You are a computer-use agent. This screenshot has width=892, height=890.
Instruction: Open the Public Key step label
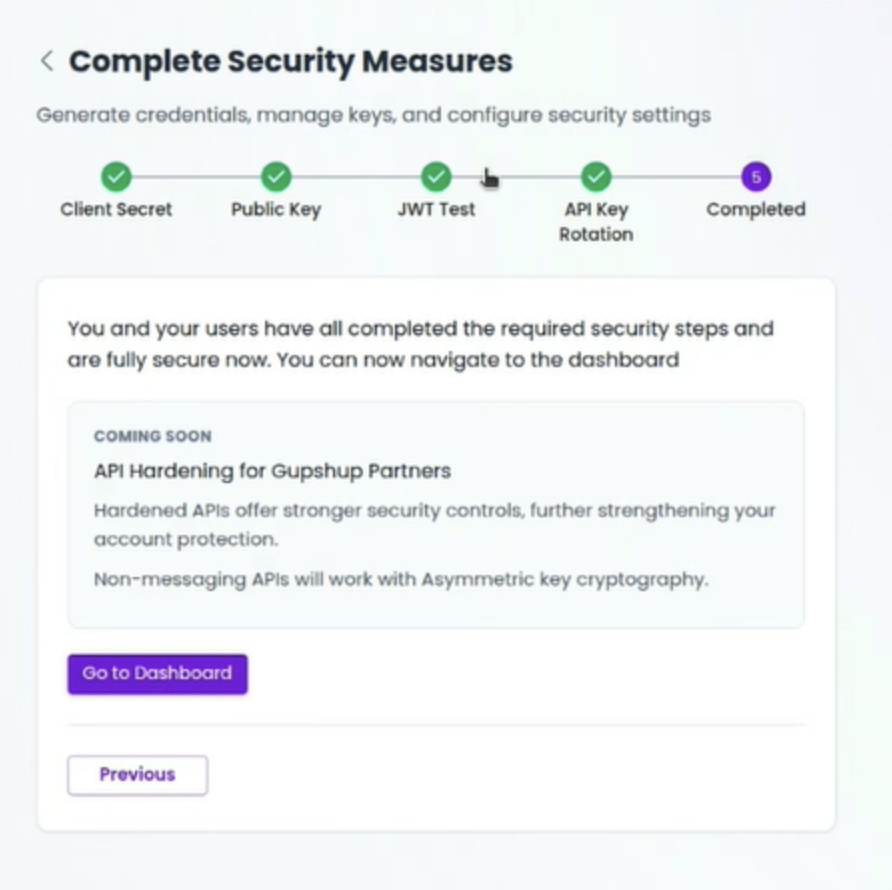pos(276,210)
